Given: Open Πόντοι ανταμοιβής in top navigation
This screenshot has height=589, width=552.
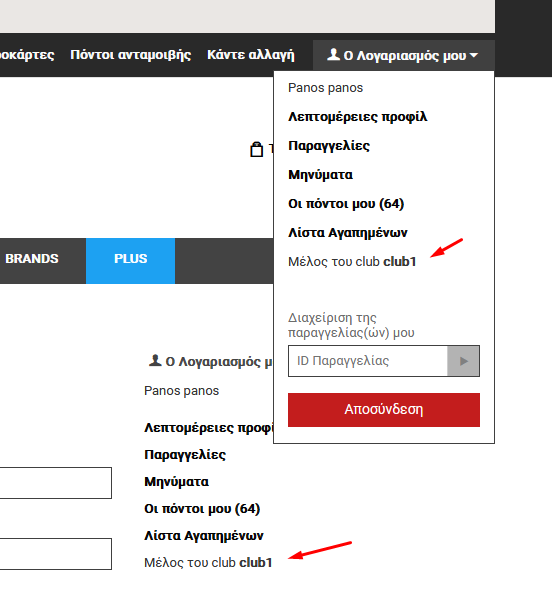Looking at the screenshot, I should tap(131, 55).
